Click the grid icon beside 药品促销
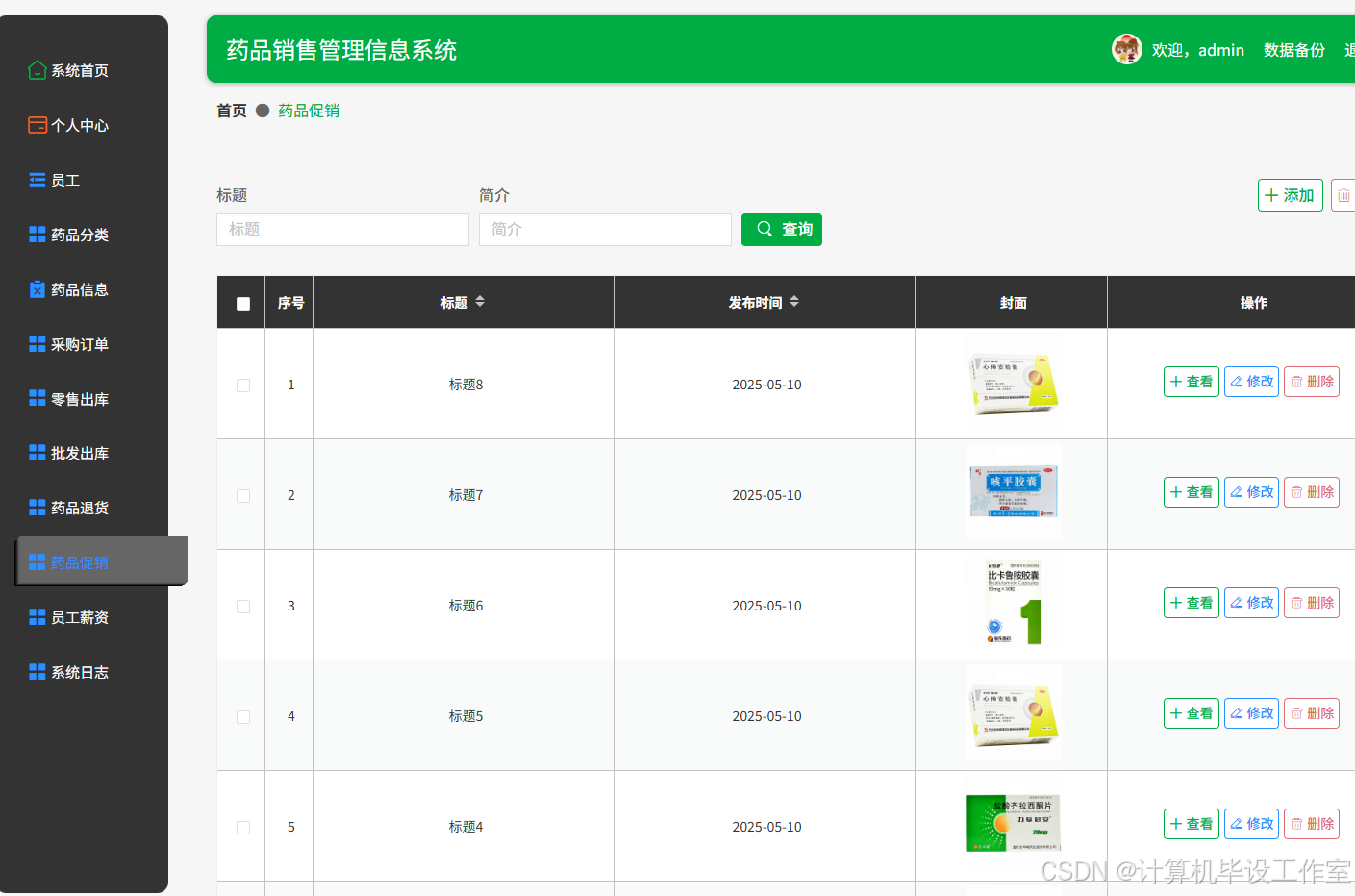The image size is (1355, 896). pos(38,562)
